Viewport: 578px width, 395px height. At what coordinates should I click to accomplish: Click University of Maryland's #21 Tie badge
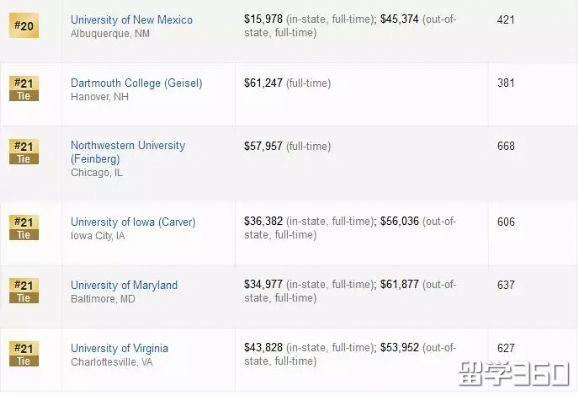tap(24, 291)
